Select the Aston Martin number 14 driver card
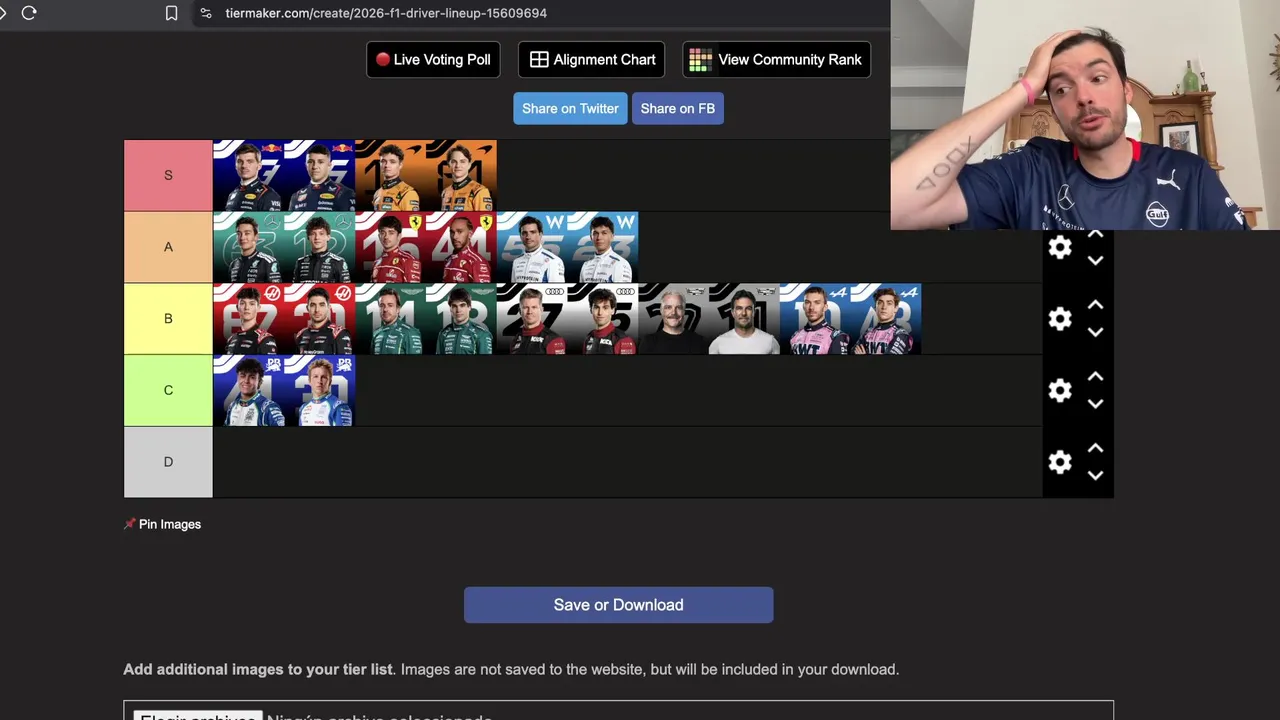This screenshot has height=720, width=1280. (x=390, y=319)
